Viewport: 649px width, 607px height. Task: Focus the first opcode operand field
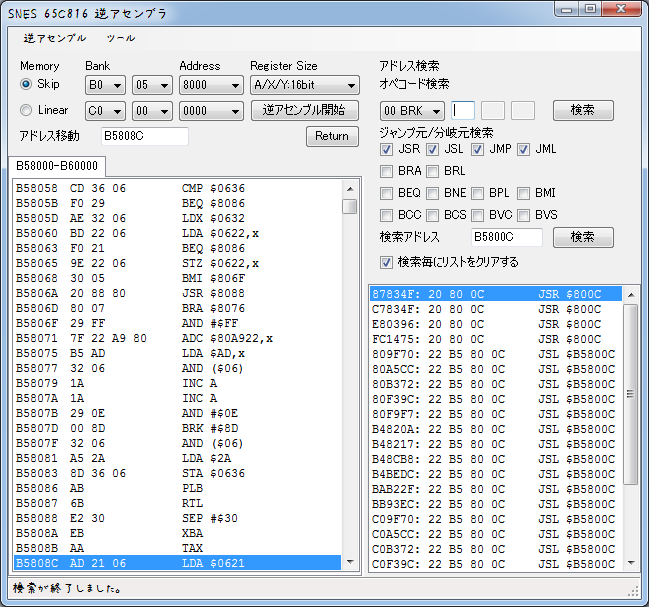point(463,111)
